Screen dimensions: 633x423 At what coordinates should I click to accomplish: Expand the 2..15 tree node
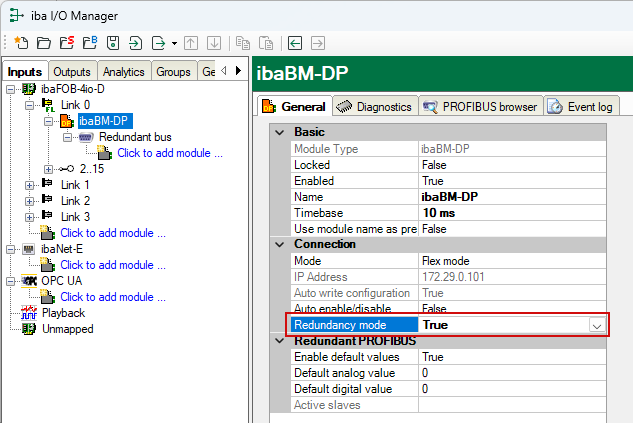coord(48,169)
